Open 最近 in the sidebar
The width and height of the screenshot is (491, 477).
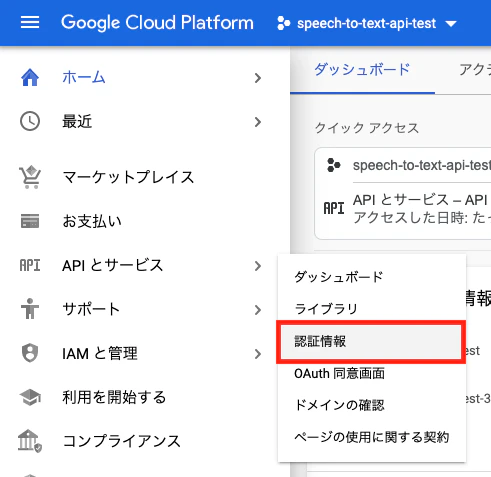click(x=77, y=121)
